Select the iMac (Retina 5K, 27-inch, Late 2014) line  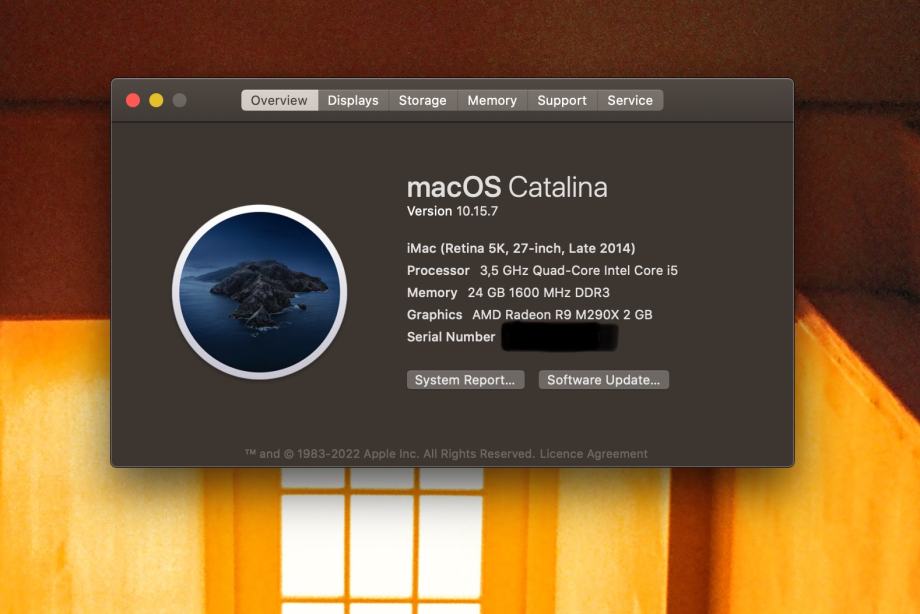click(521, 248)
